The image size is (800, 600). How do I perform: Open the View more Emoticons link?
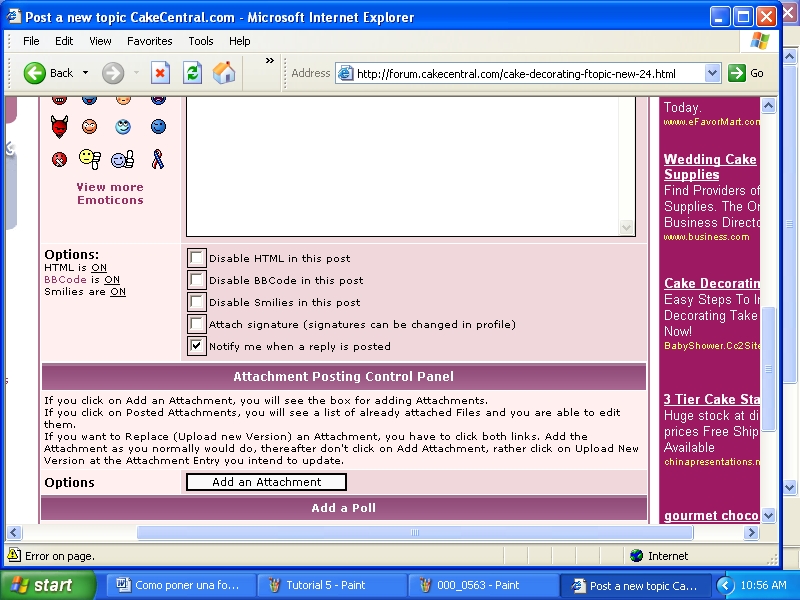[x=110, y=193]
